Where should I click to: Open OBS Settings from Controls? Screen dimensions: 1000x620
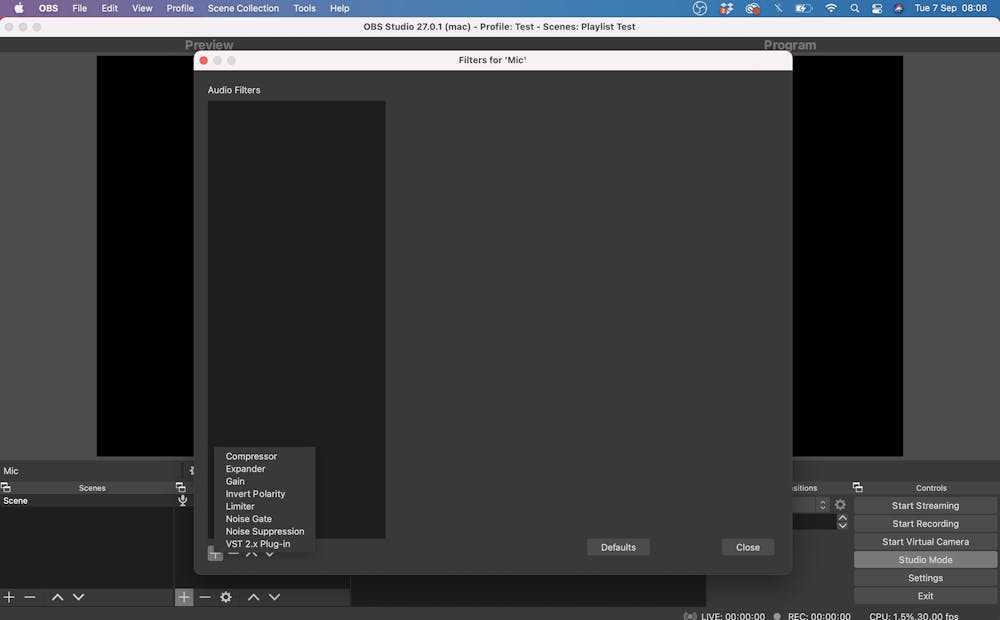(x=925, y=578)
